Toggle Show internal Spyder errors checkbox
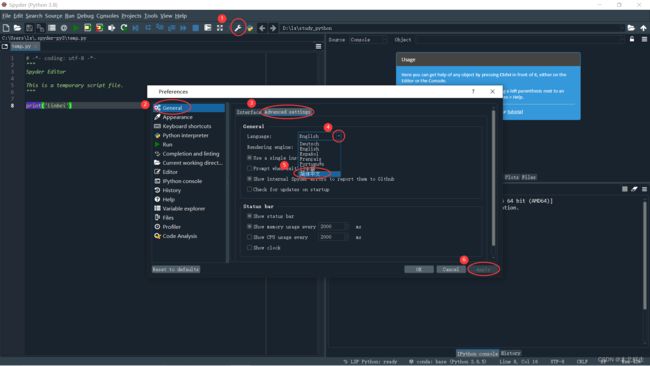Image resolution: width=650 pixels, height=366 pixels. coord(249,179)
